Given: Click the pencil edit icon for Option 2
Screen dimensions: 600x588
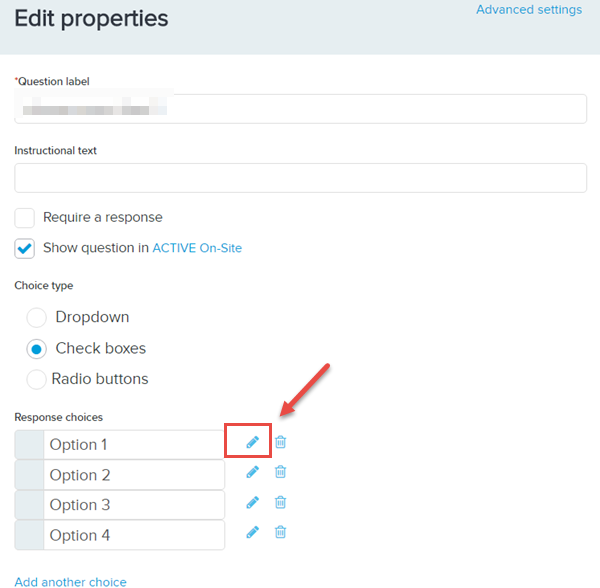Looking at the screenshot, I should pyautogui.click(x=252, y=472).
